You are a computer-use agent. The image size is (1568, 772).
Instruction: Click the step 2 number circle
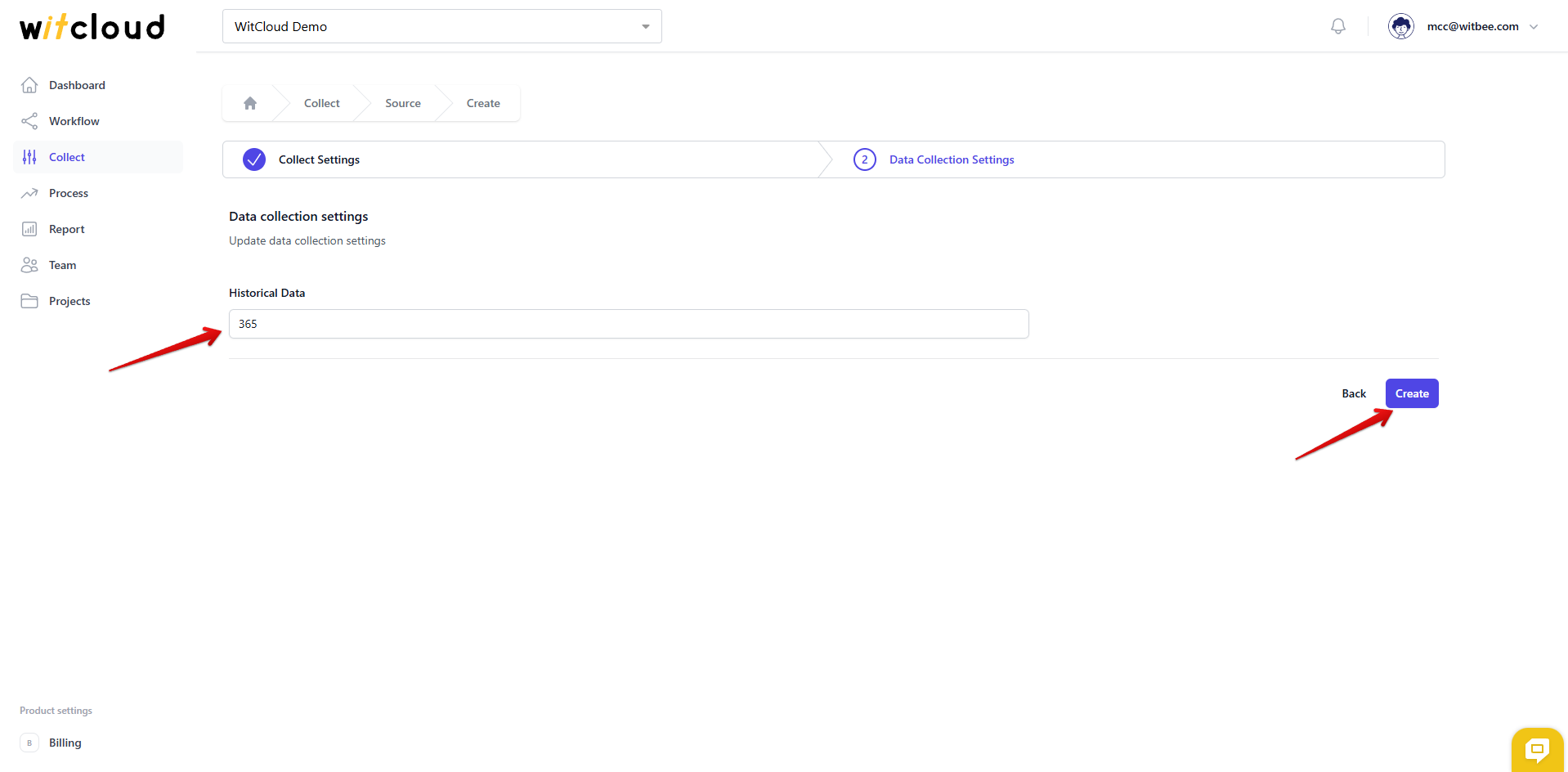[x=865, y=159]
